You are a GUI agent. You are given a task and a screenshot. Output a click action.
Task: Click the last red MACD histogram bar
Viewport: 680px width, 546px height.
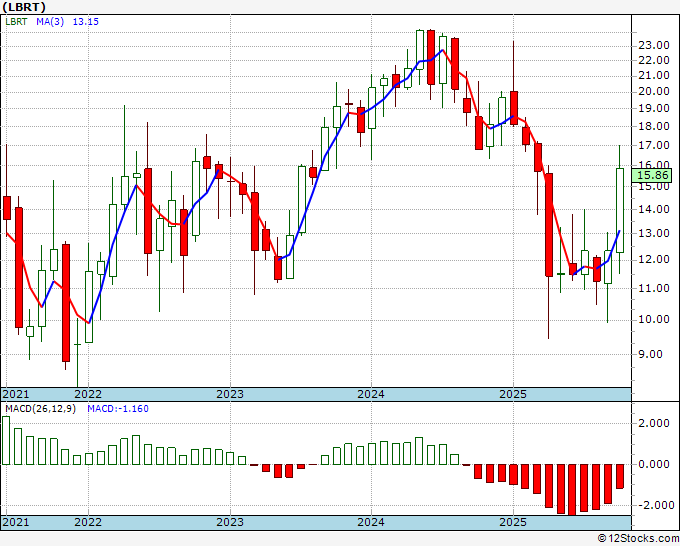click(620, 476)
